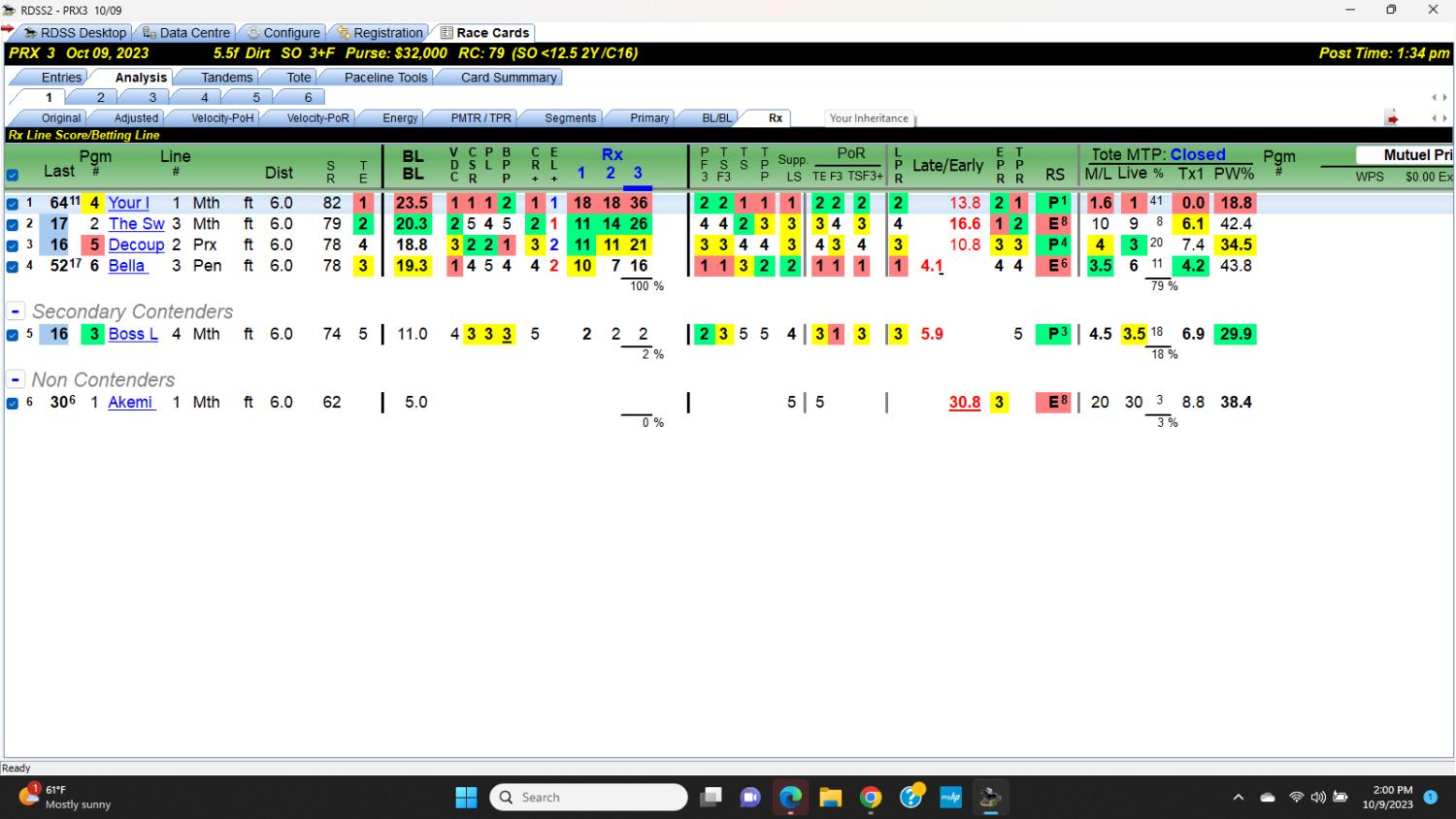Click in the taskbar Search box

589,798
